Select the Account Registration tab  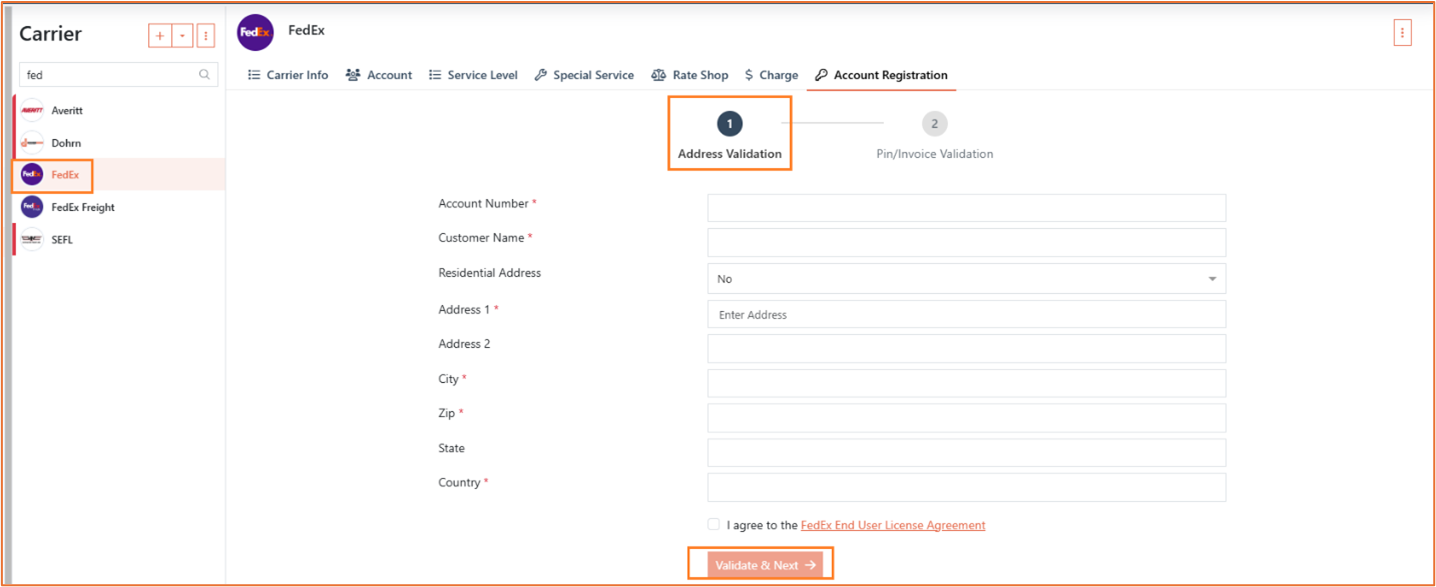coord(881,75)
